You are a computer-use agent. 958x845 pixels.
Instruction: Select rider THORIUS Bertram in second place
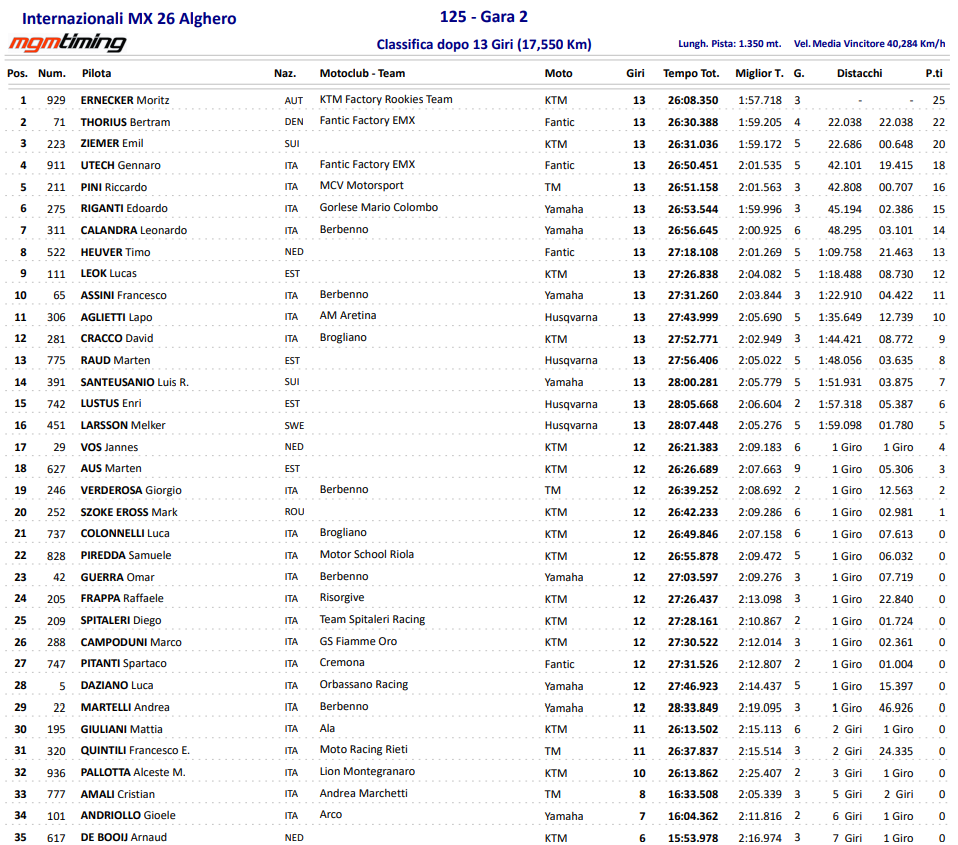125,122
